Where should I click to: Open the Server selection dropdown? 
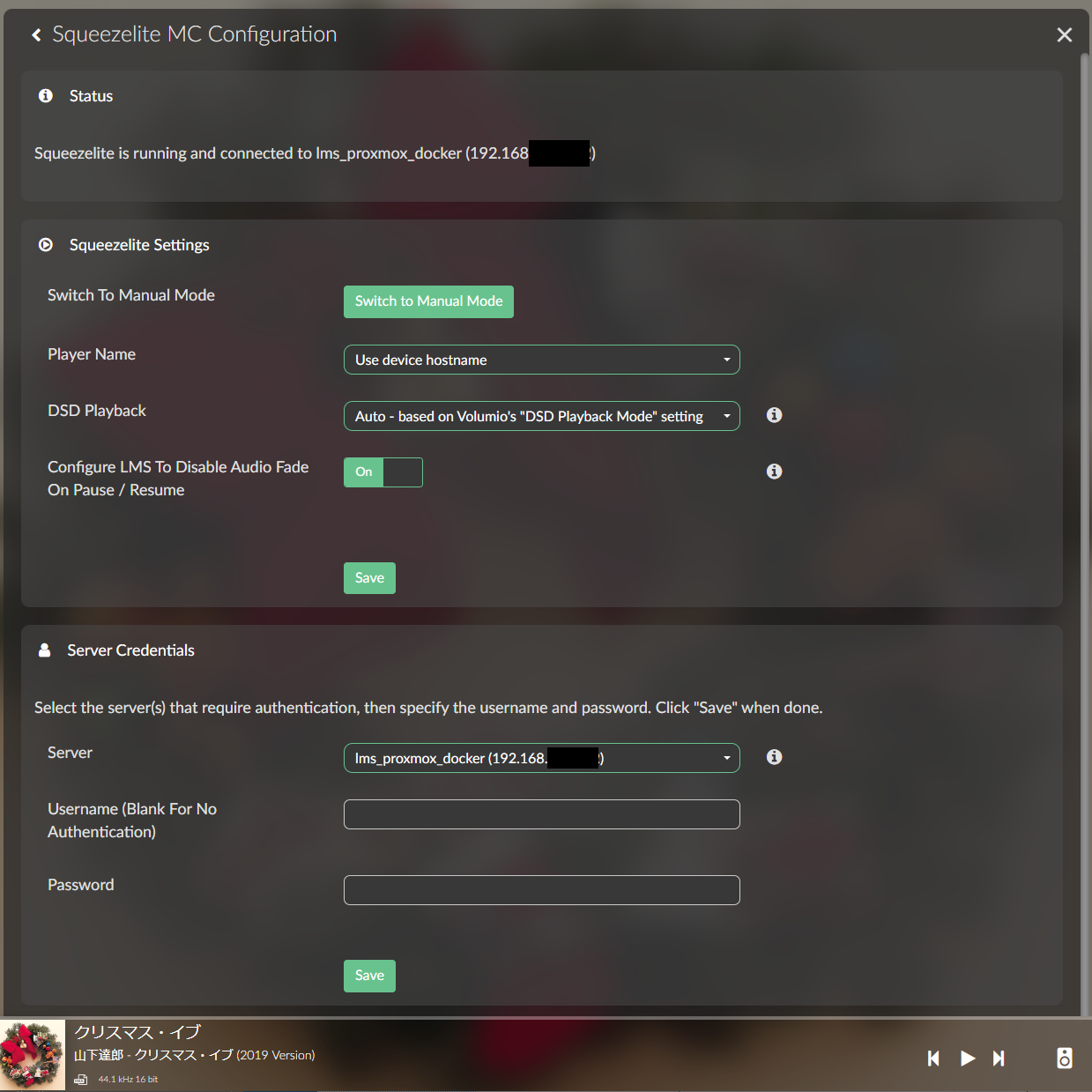tap(542, 758)
